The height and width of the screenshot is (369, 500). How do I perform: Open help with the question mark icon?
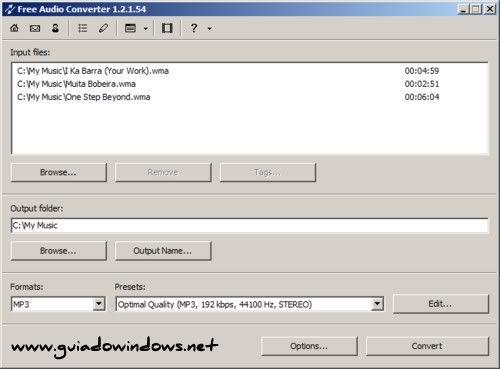point(194,28)
